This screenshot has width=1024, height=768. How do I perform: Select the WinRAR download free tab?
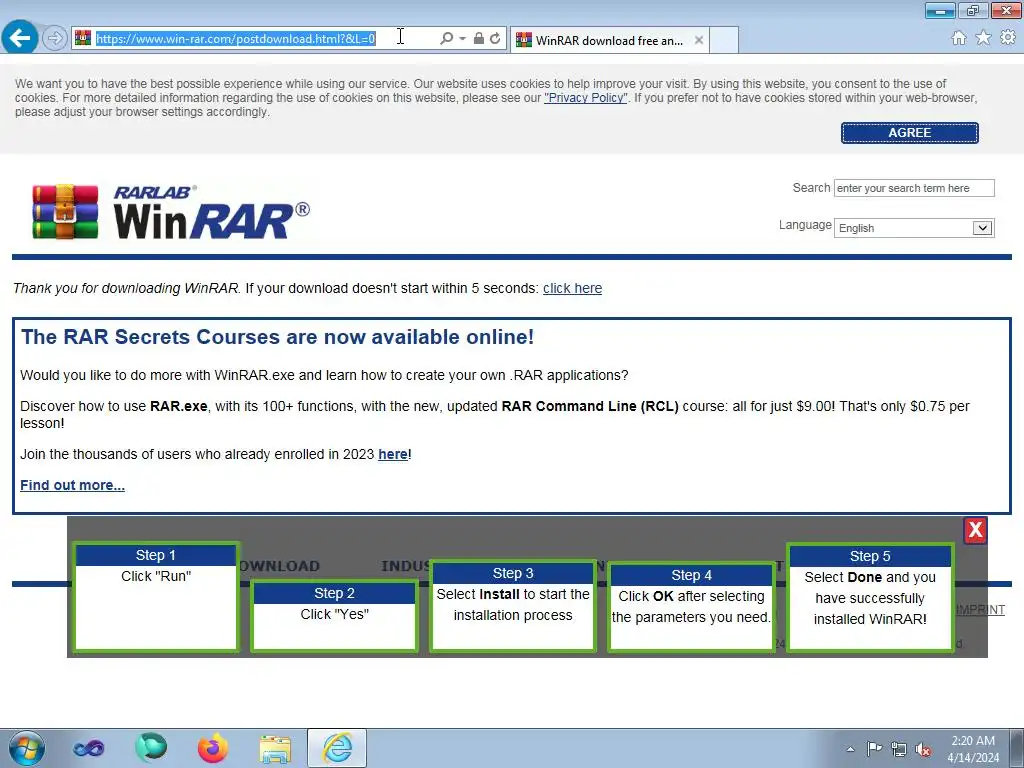(609, 40)
